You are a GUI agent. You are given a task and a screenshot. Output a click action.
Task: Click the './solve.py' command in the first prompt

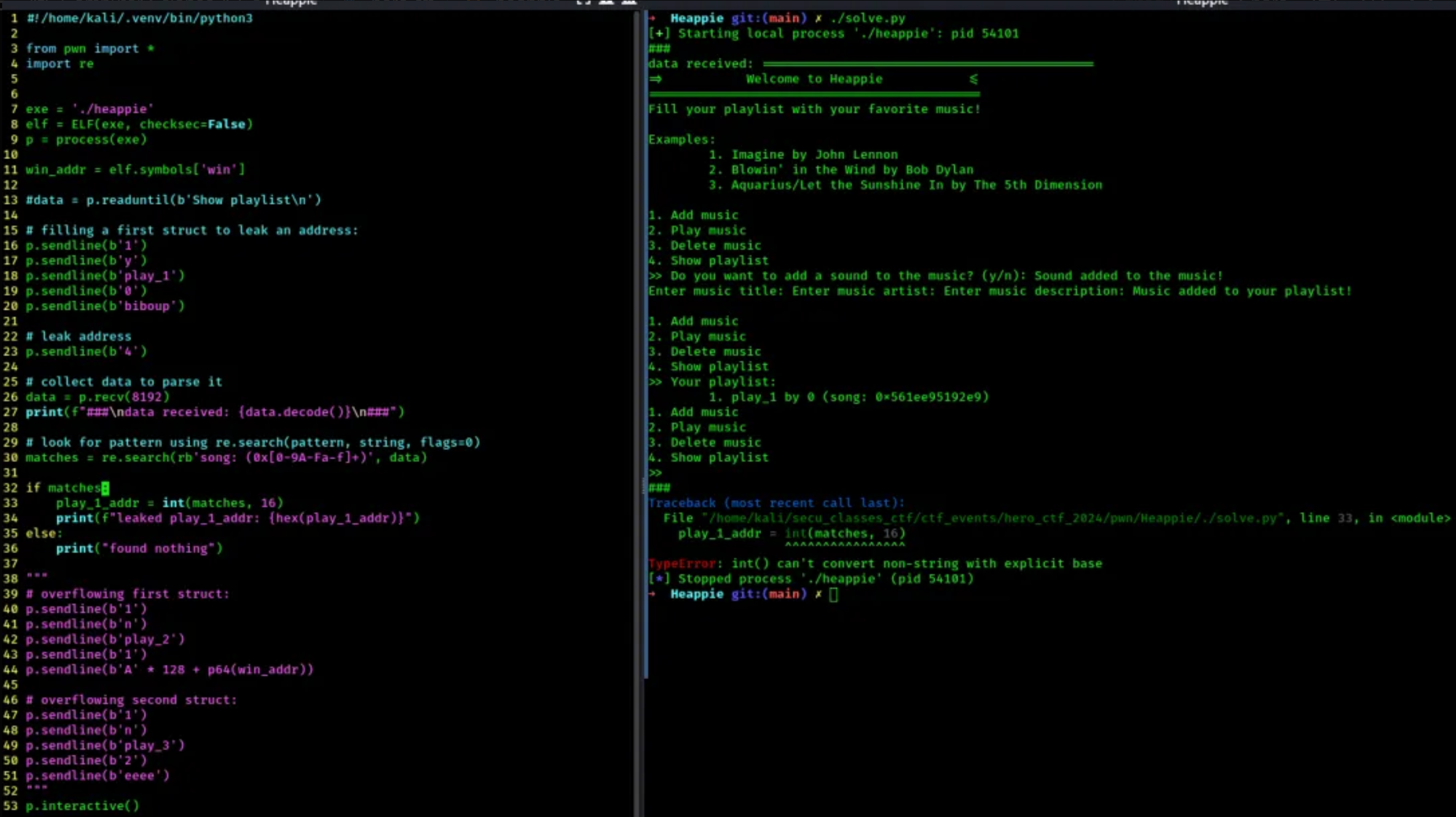click(x=867, y=18)
